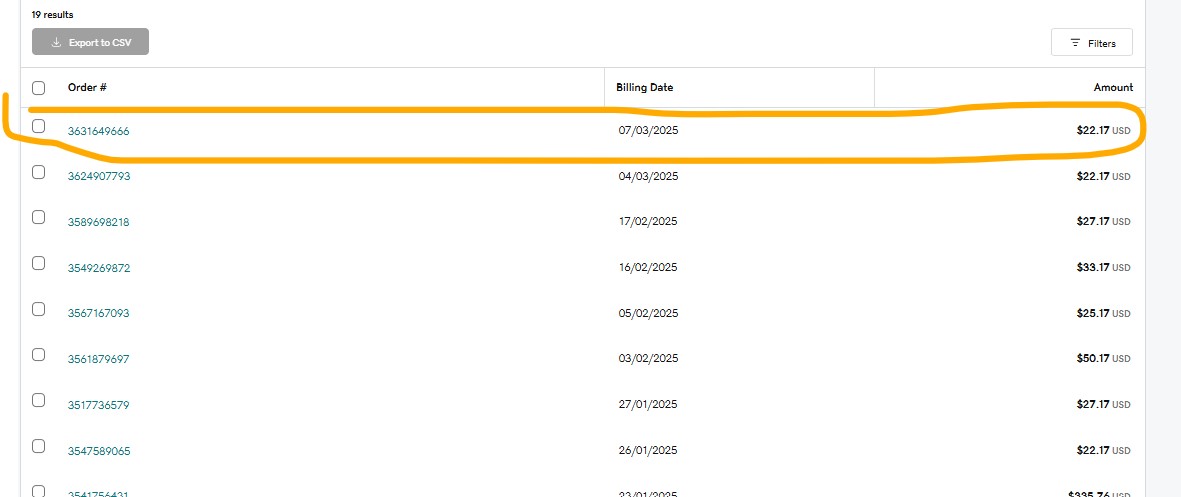
Task: Click order number 3547589065
Action: [98, 451]
